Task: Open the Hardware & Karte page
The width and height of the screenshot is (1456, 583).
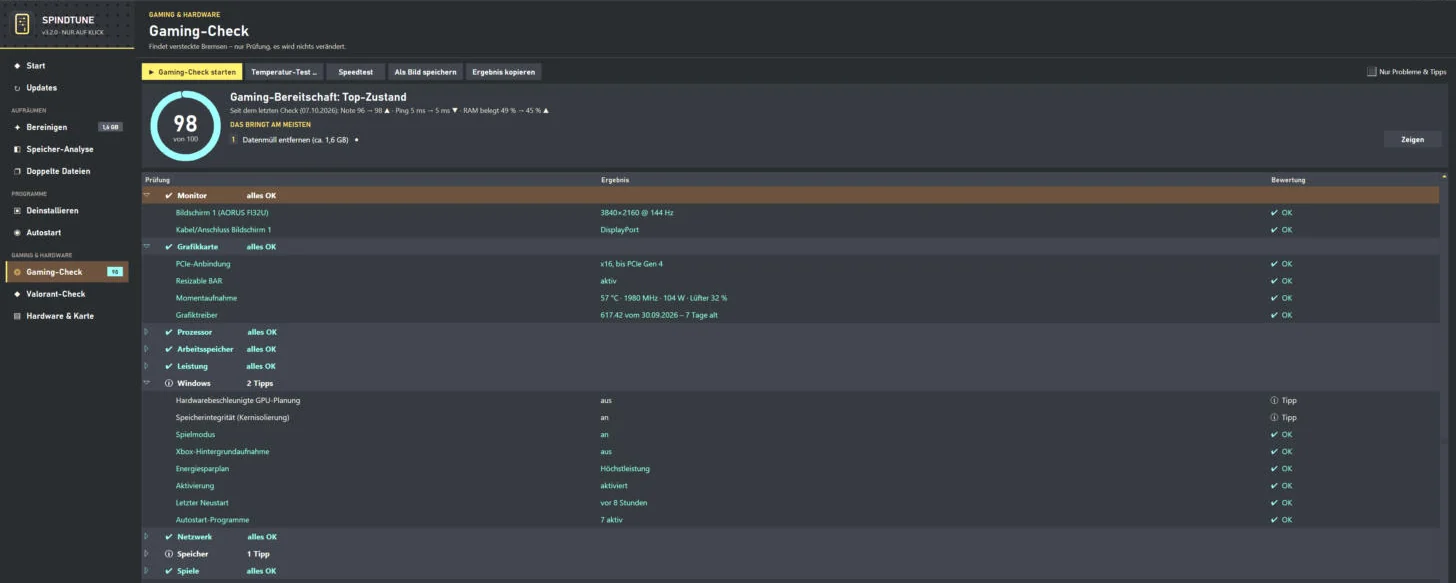Action: click(67, 316)
